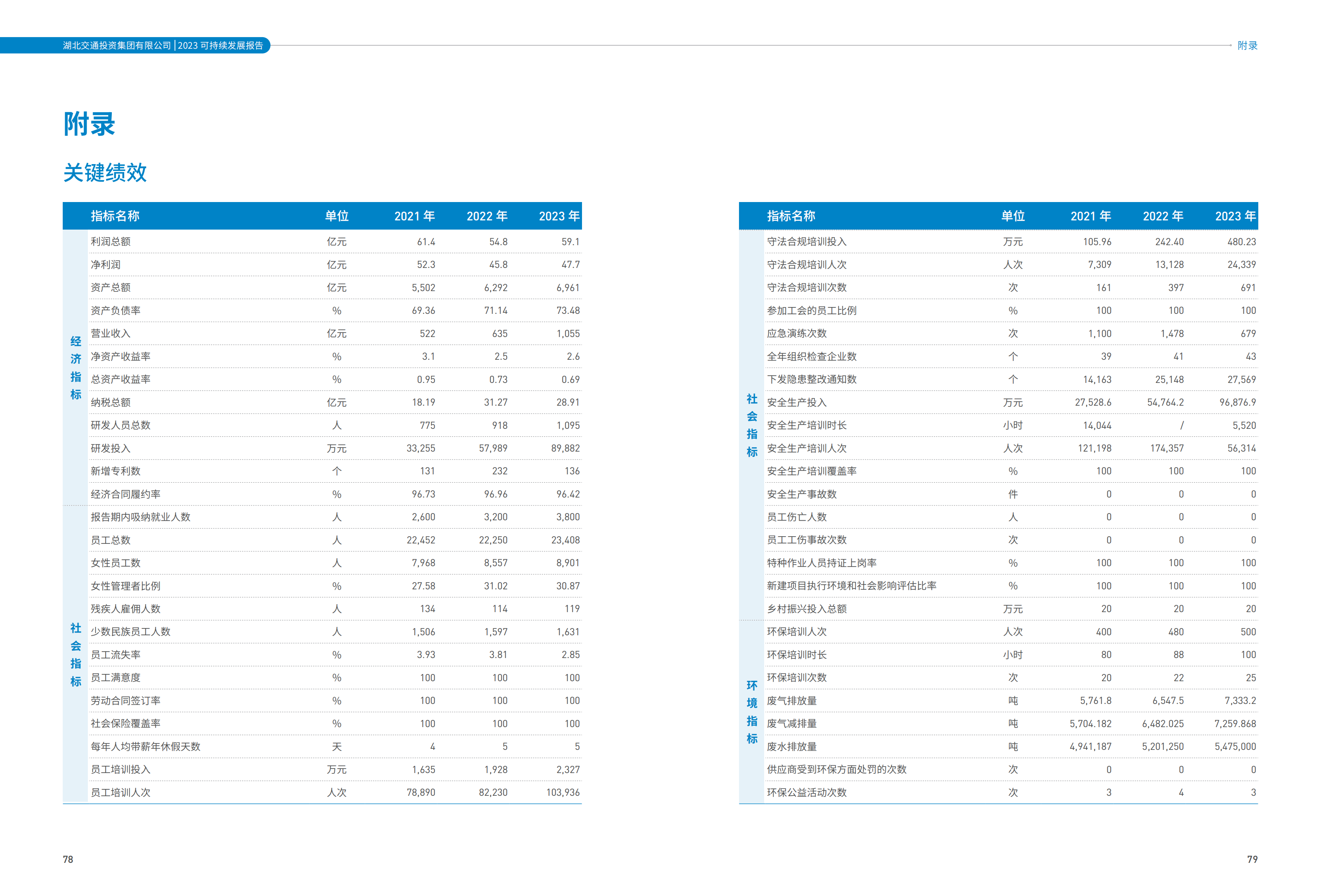Click the 环保培训人次 row label

(797, 632)
